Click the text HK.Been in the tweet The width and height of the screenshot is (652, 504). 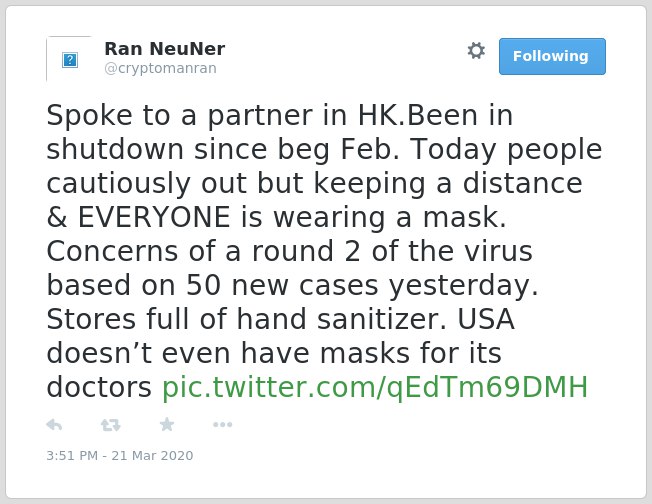417,115
